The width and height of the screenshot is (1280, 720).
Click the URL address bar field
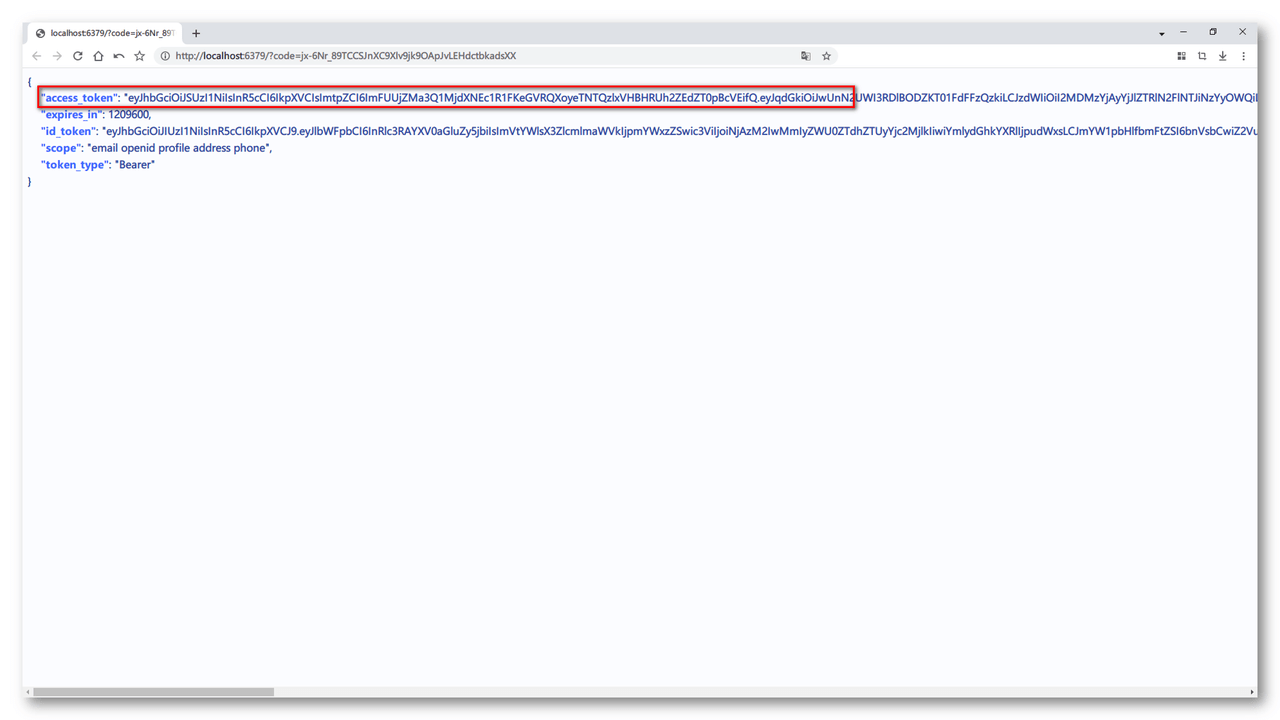tap(480, 56)
